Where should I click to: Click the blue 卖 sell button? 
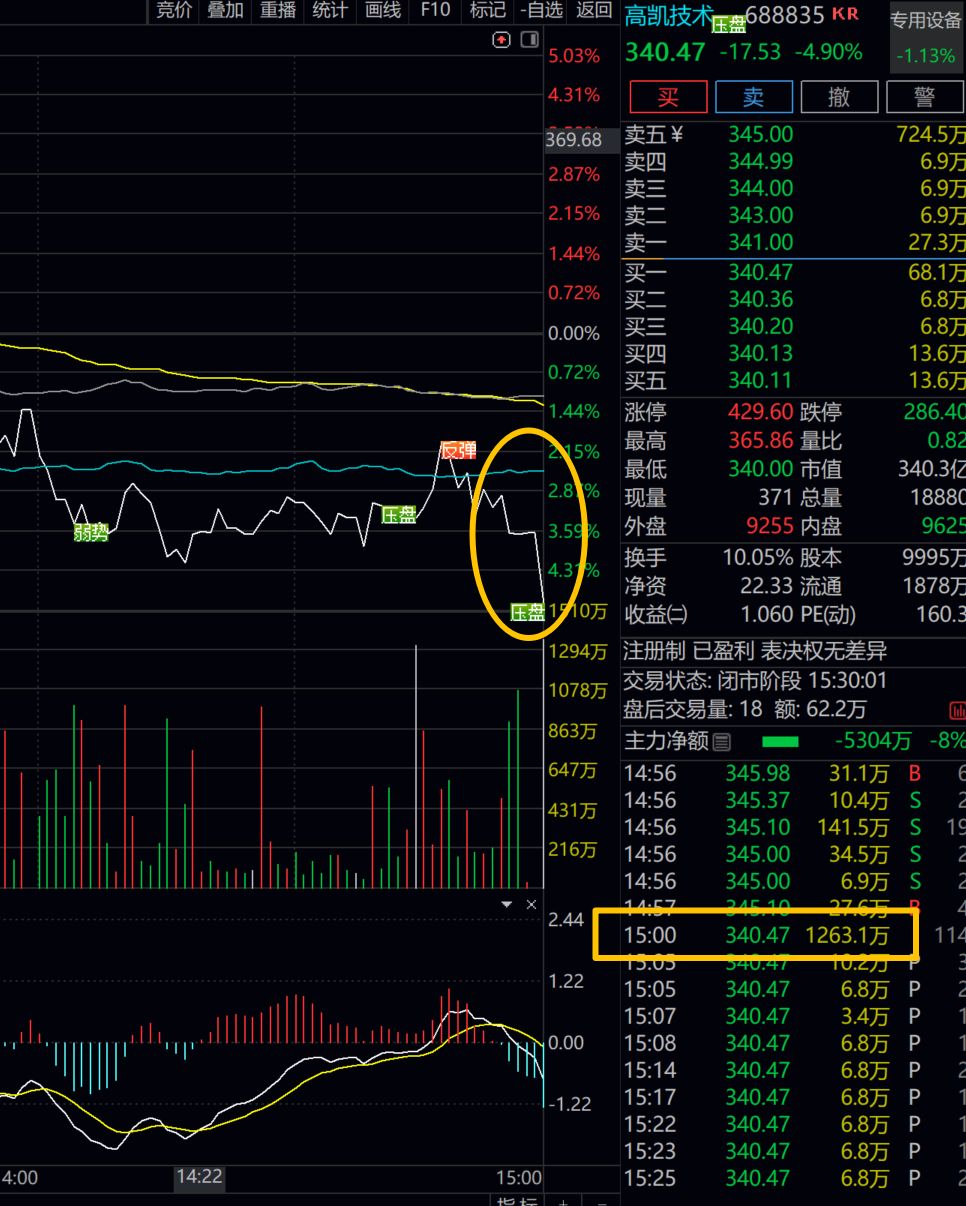754,97
